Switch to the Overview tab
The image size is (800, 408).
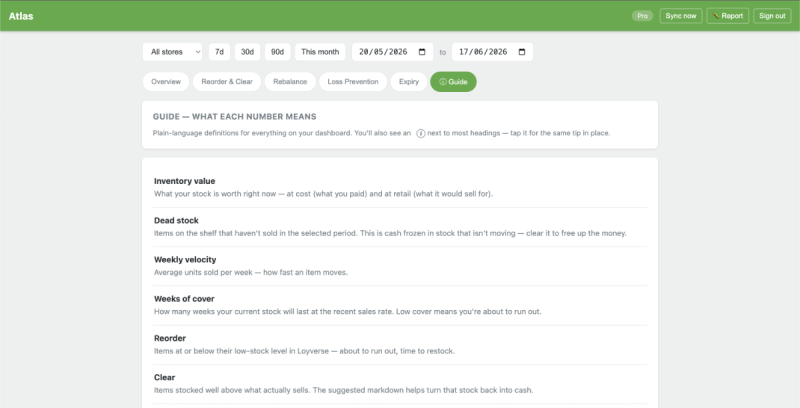pyautogui.click(x=166, y=82)
